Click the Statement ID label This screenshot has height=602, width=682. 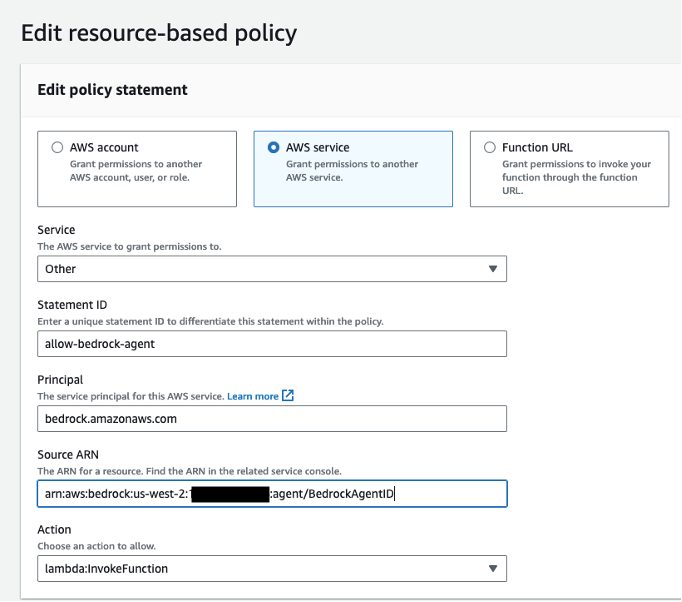72,305
